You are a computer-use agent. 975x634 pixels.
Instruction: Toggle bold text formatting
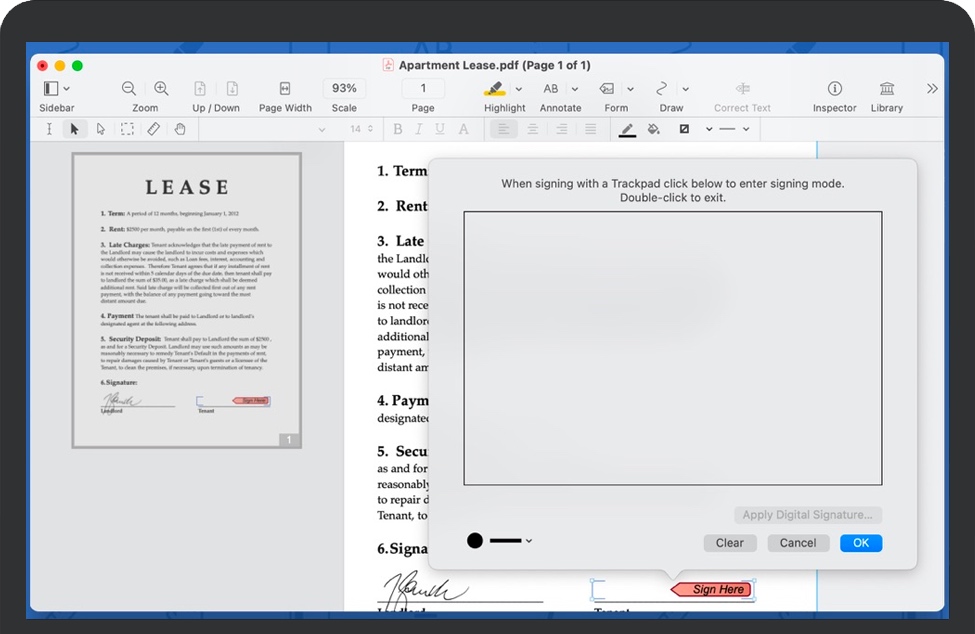point(397,128)
